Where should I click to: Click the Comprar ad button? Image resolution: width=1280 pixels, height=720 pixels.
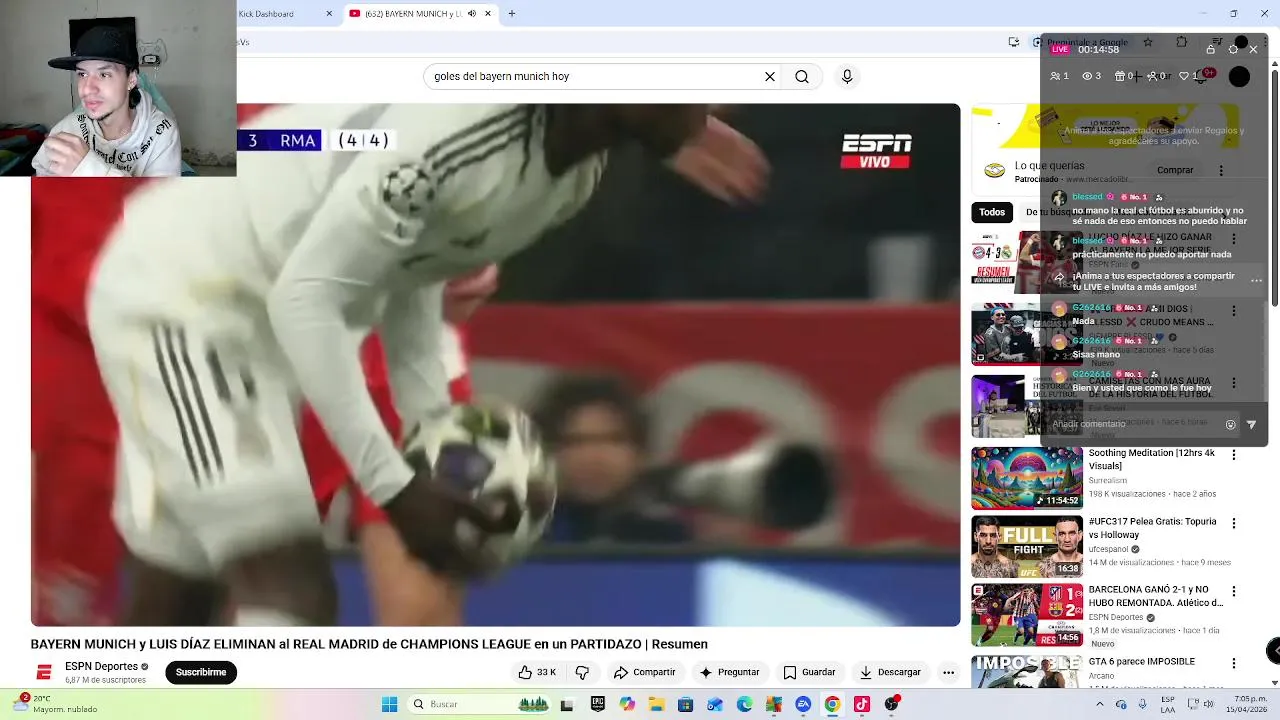(1175, 170)
